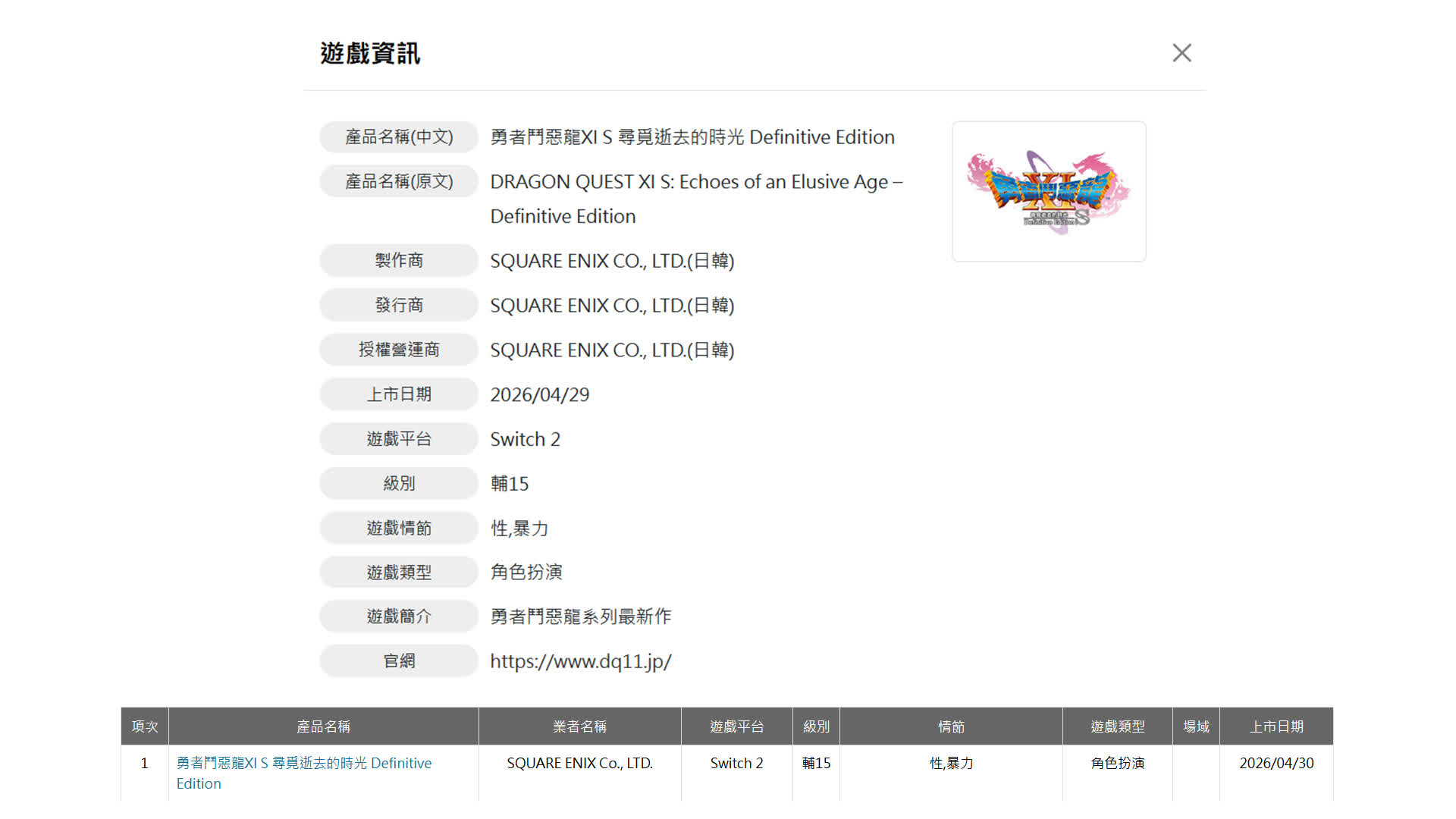Screen dimensions: 1456x819
Task: Click the 情節 column header
Action: coord(951,726)
